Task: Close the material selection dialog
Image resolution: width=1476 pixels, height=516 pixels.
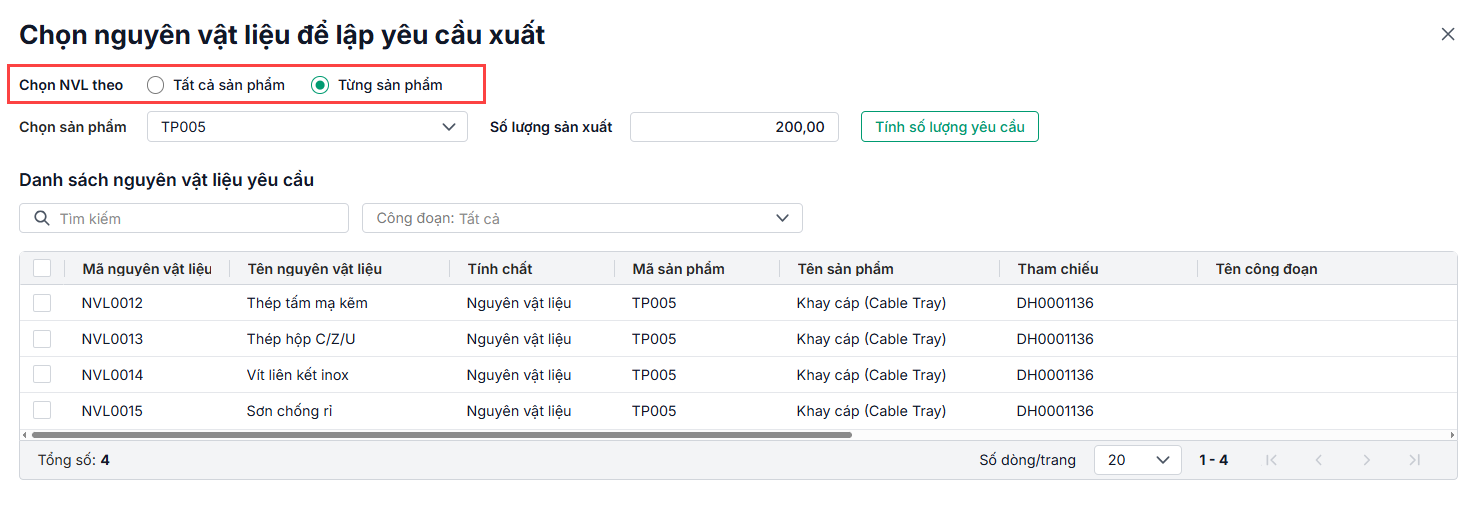Action: pos(1447,34)
